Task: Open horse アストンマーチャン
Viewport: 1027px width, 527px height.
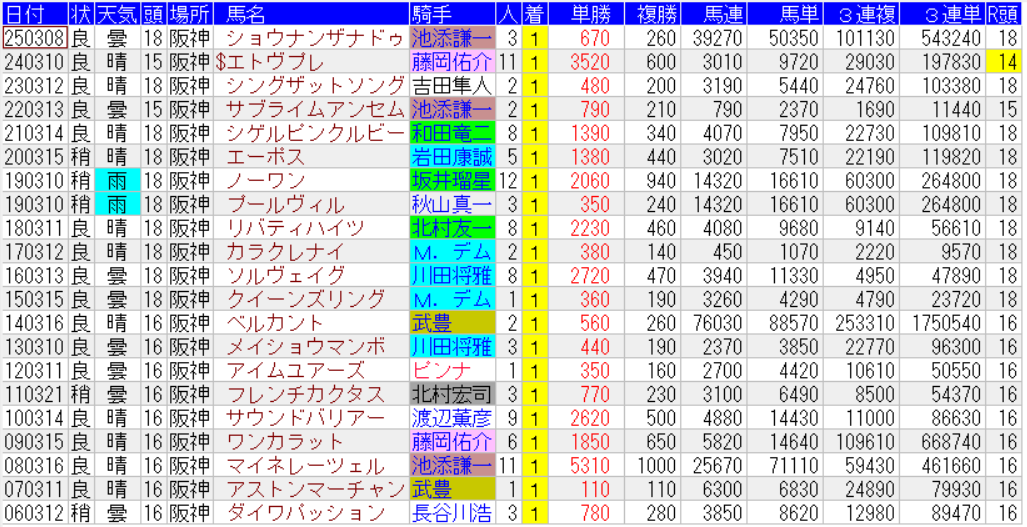Action: point(308,489)
